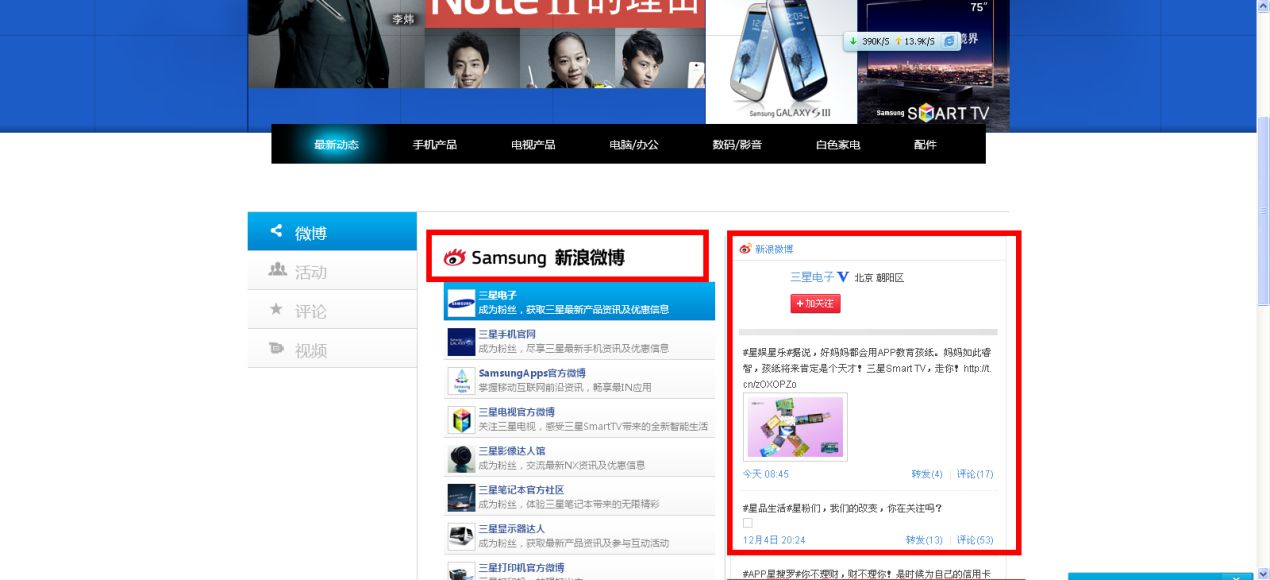Click the Galaxy avatar of 三星手机官网

461,341
